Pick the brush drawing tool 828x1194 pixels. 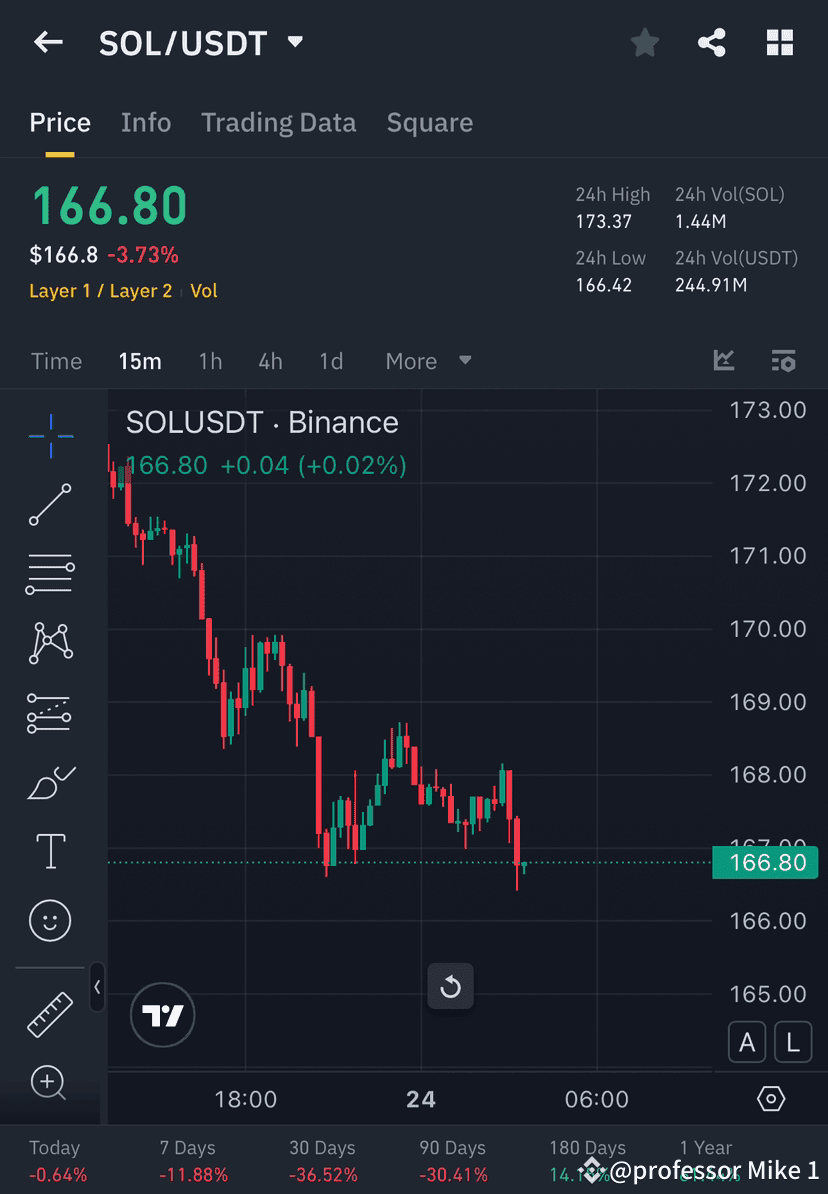point(50,782)
